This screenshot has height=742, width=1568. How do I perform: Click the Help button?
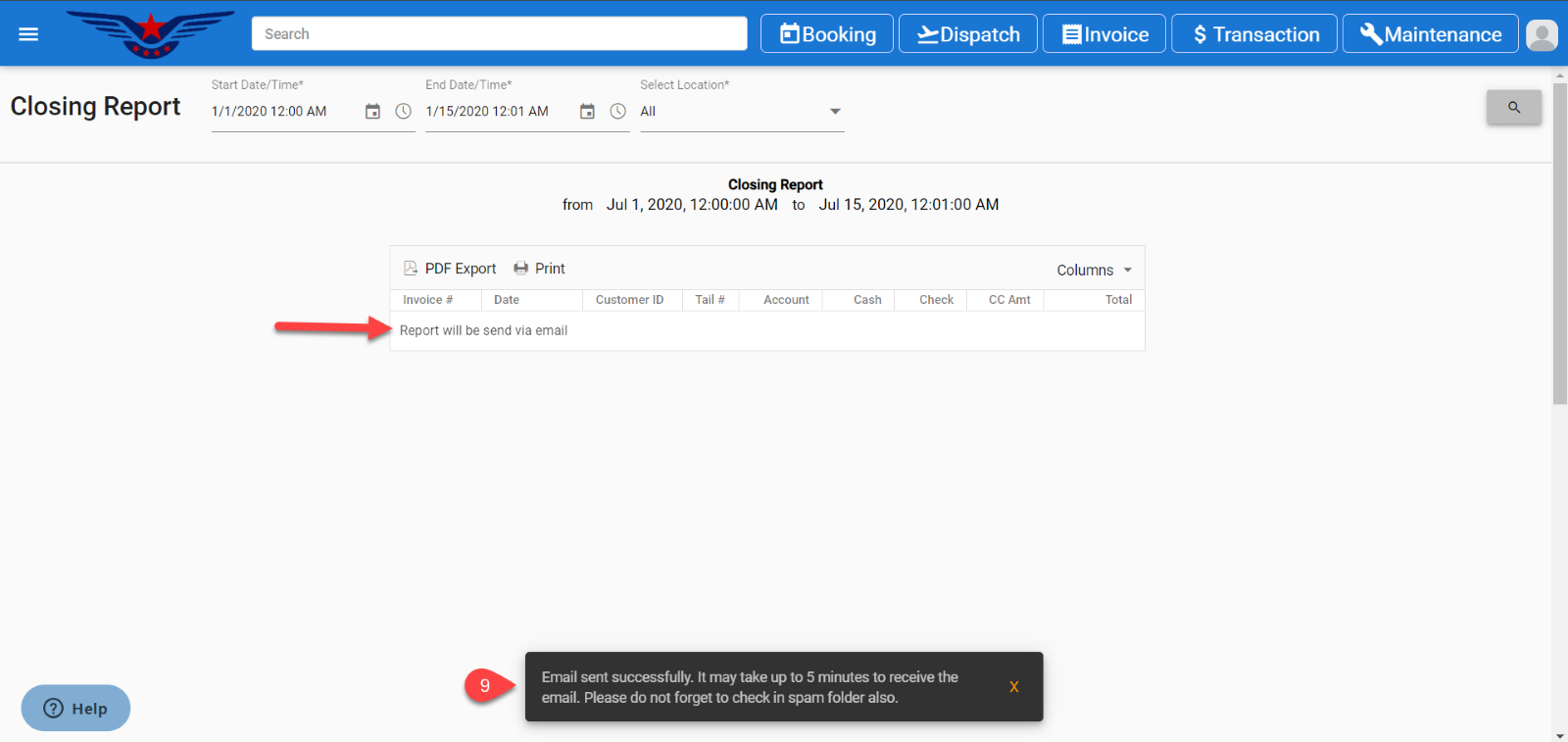pos(75,708)
